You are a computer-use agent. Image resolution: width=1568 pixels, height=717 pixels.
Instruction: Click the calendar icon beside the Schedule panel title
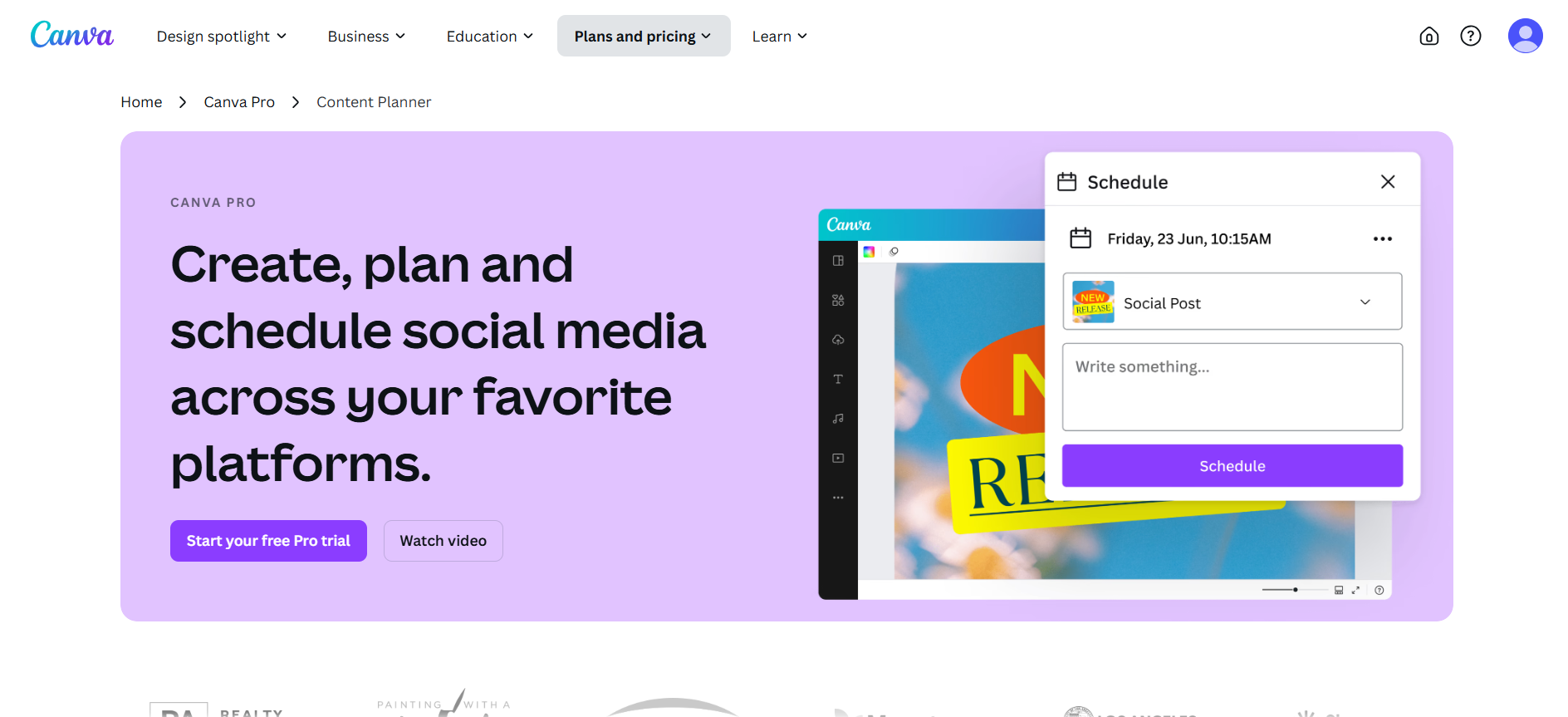coord(1067,182)
